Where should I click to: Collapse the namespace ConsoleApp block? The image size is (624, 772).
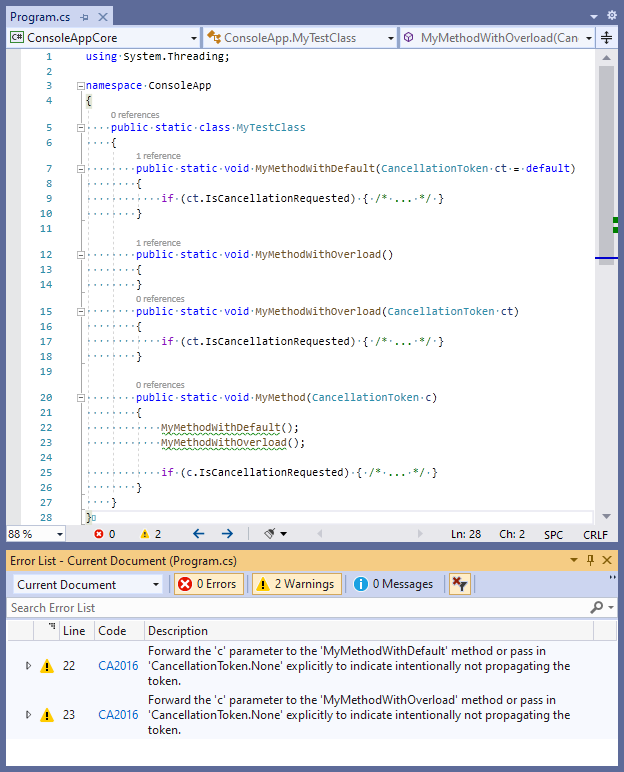tap(81, 86)
